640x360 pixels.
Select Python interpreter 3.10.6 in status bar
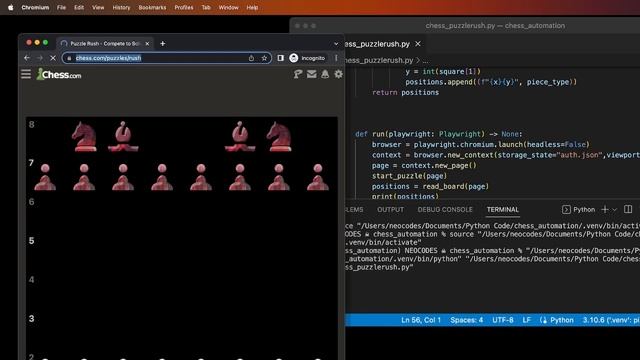click(611, 320)
